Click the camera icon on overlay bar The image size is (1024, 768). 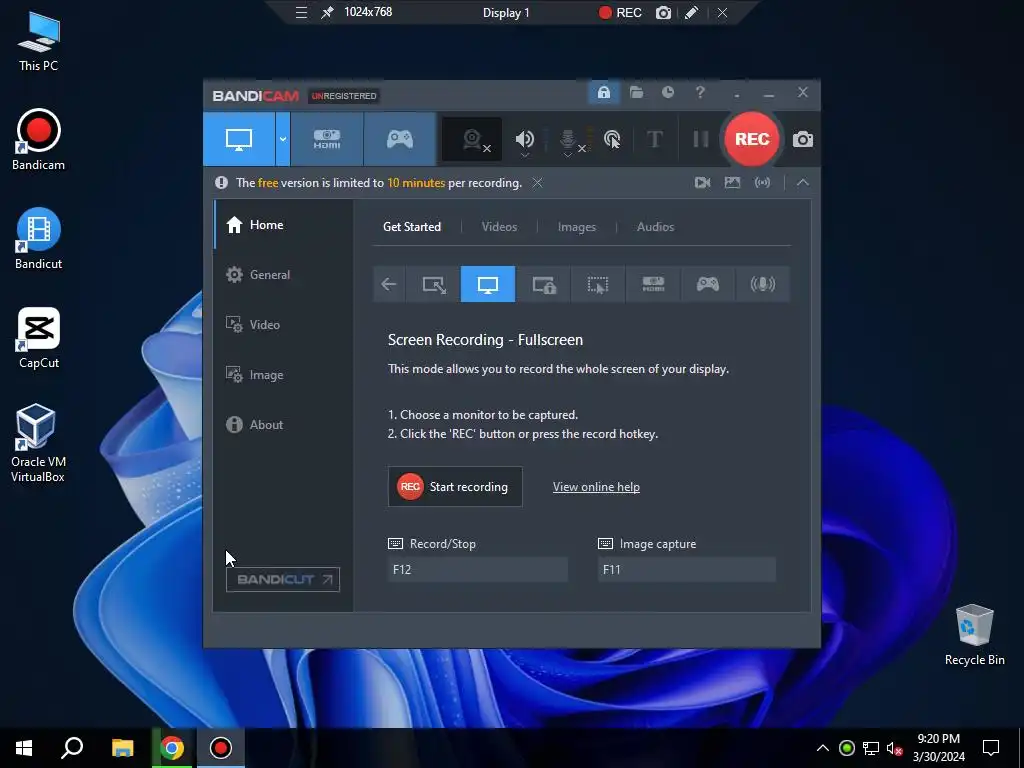click(x=663, y=13)
